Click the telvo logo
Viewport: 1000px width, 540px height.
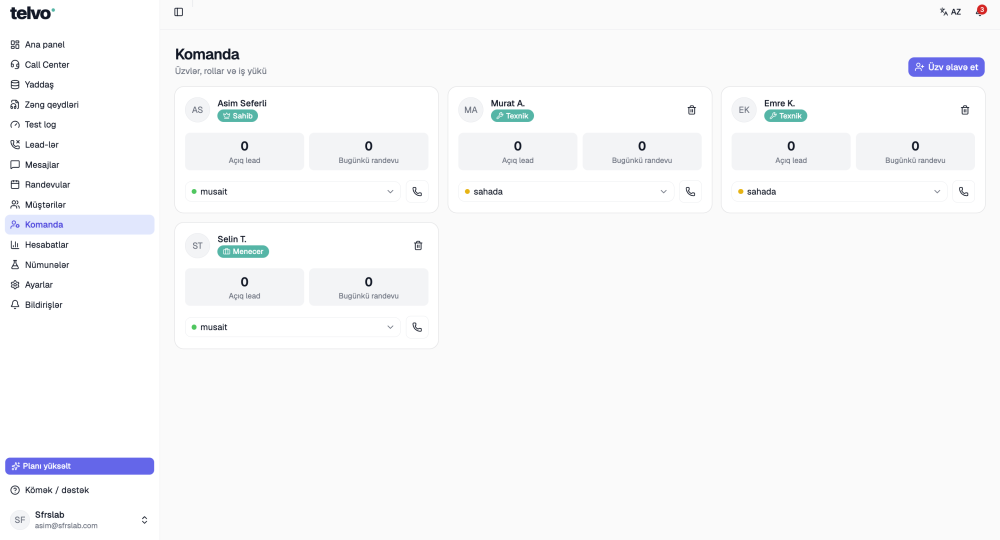tap(33, 13)
